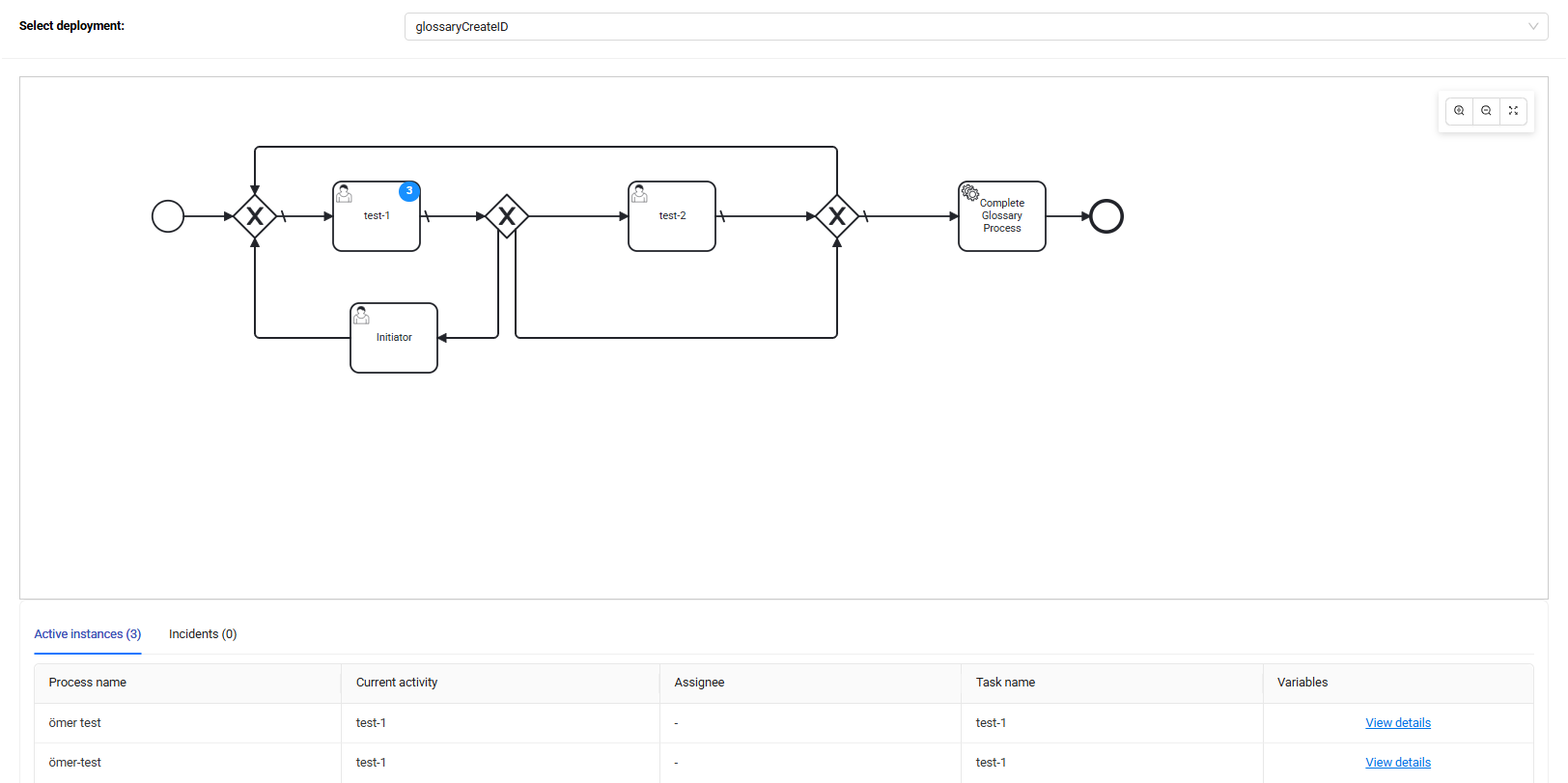
Task: Click the first exclusive gateway after start
Action: pos(255,216)
